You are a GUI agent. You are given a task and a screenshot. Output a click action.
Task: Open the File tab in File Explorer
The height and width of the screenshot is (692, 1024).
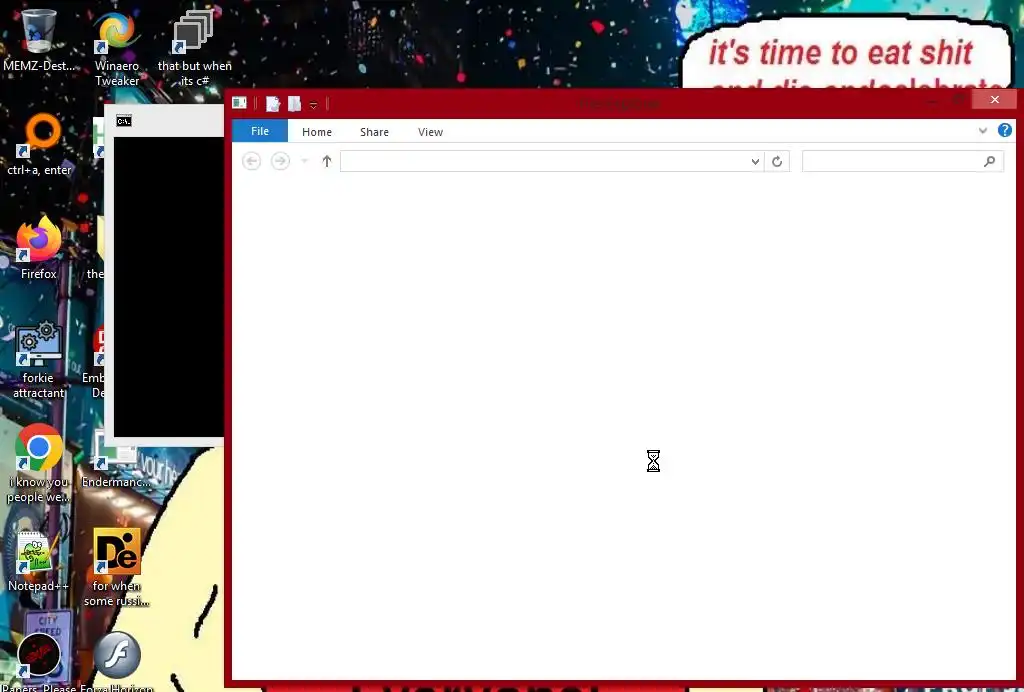tap(259, 131)
